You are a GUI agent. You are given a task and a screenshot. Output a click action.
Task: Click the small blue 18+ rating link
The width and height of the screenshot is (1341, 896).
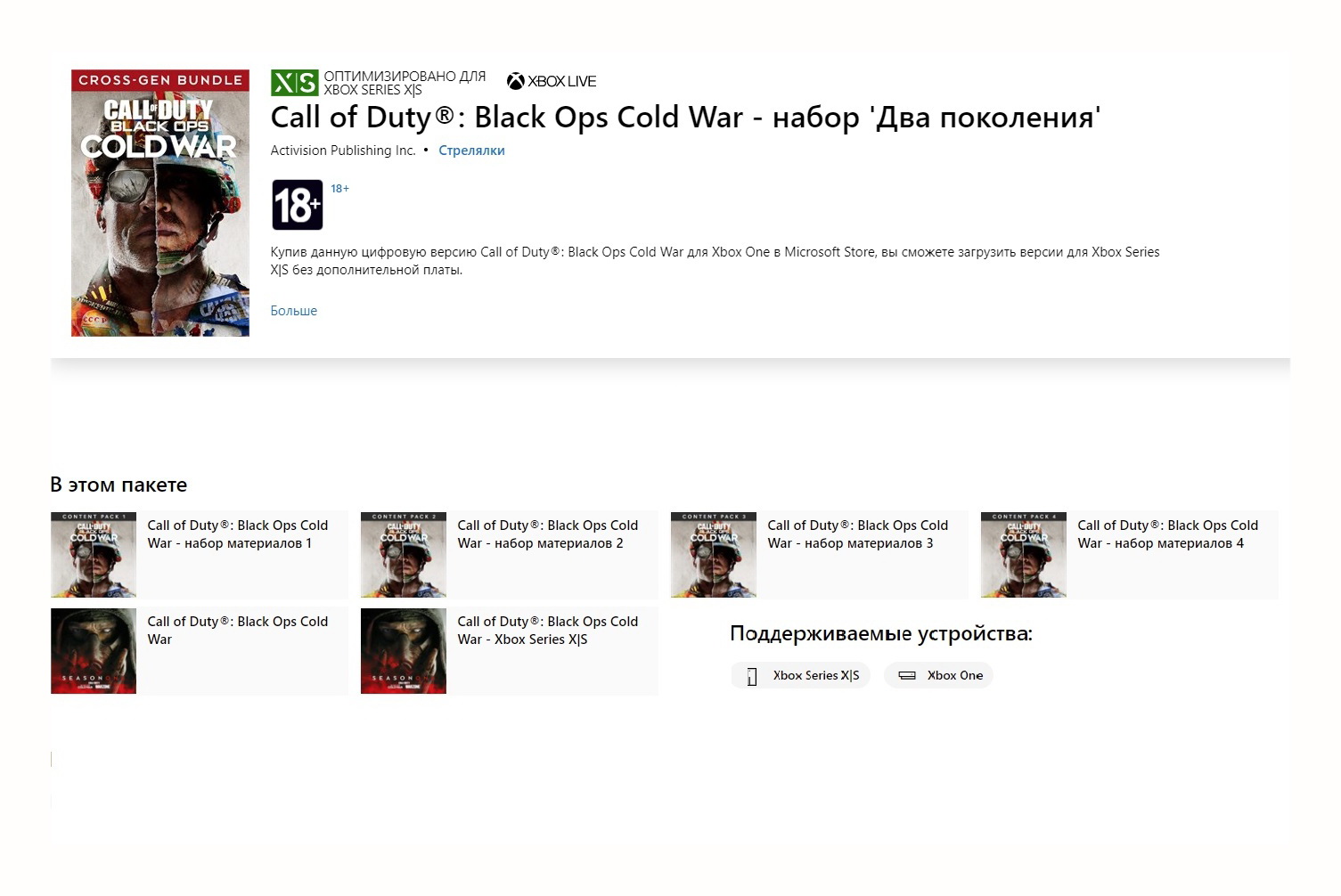point(339,189)
